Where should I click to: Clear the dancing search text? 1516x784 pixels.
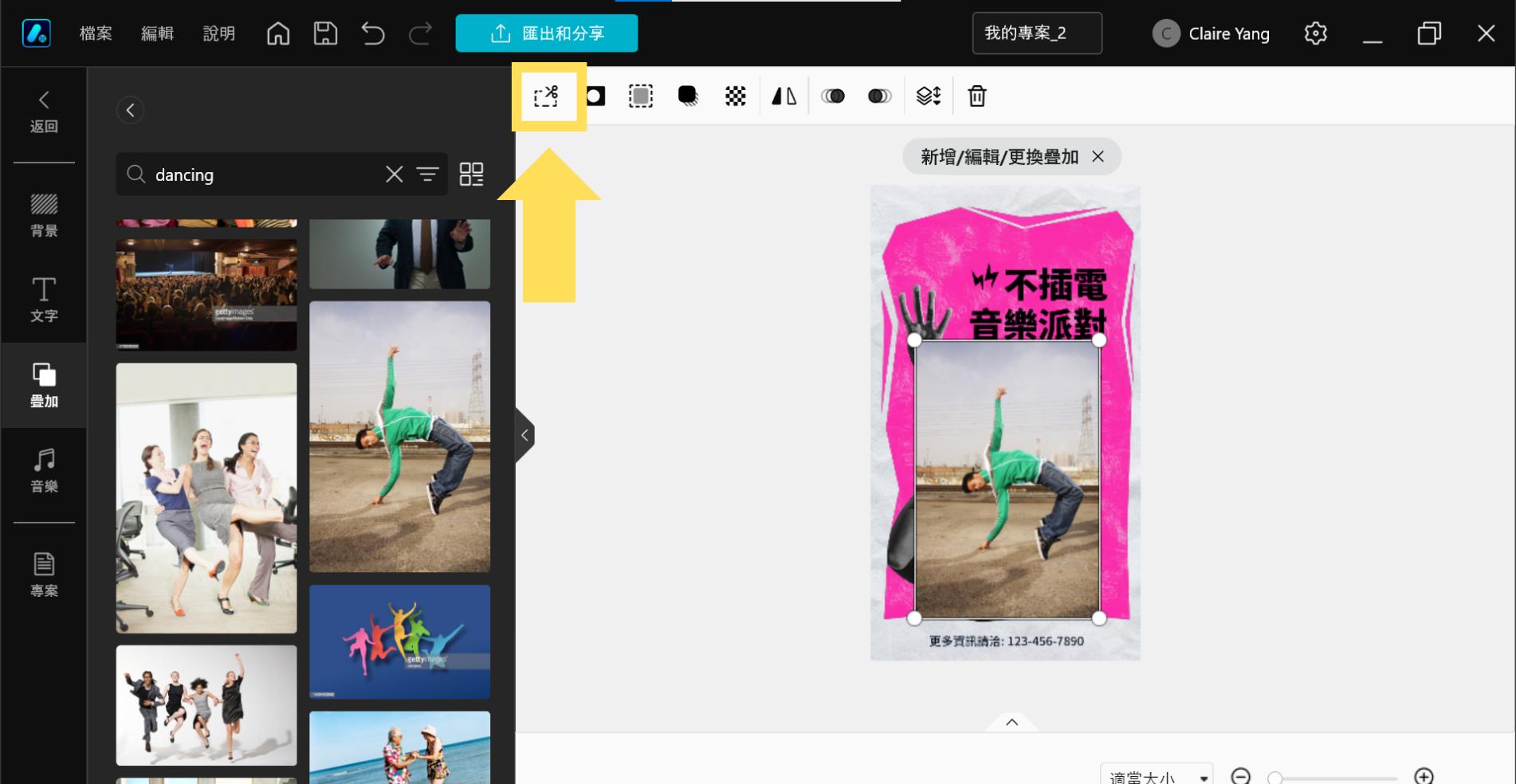click(x=394, y=174)
